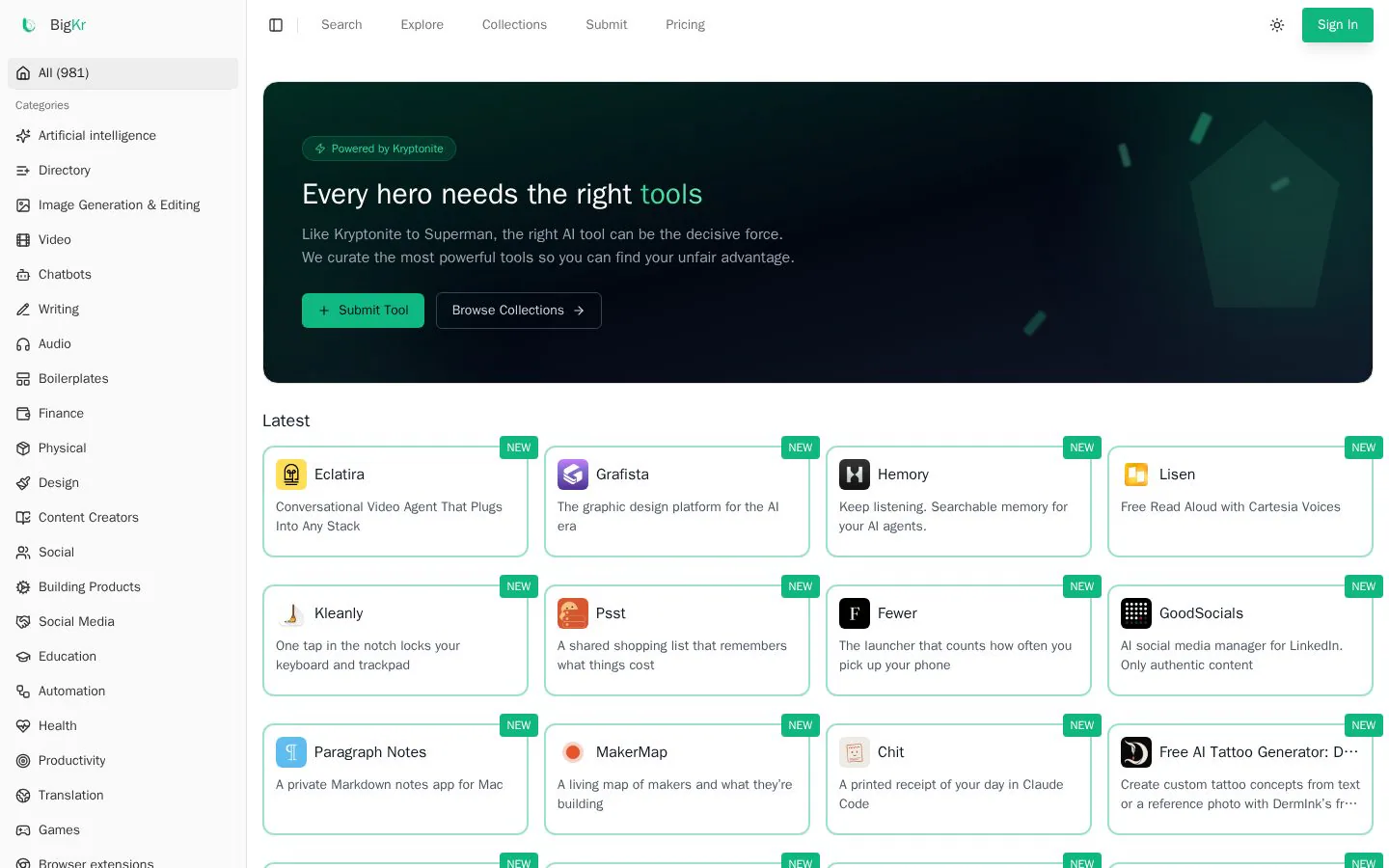Open the Eclatira tool card title

(340, 475)
